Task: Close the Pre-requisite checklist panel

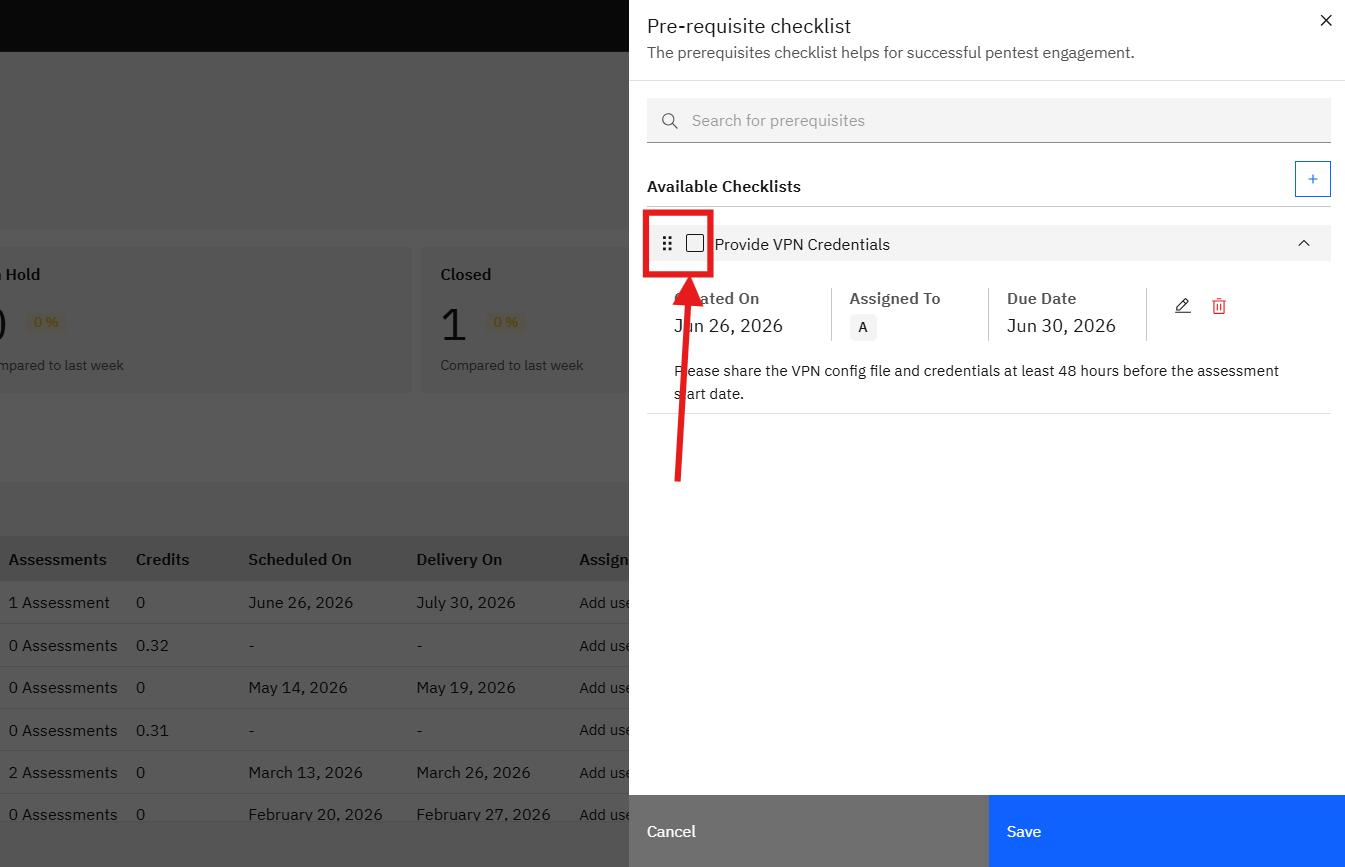Action: [x=1326, y=20]
